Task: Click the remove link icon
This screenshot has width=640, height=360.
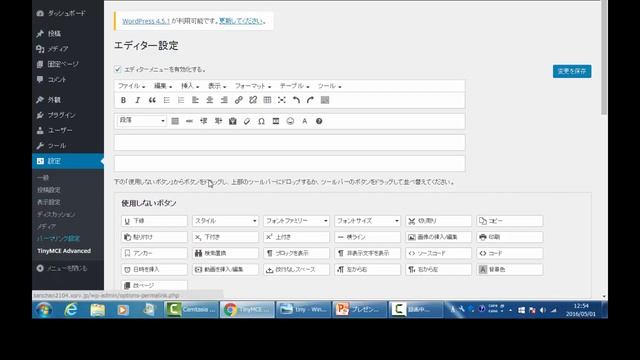Action: click(x=253, y=100)
